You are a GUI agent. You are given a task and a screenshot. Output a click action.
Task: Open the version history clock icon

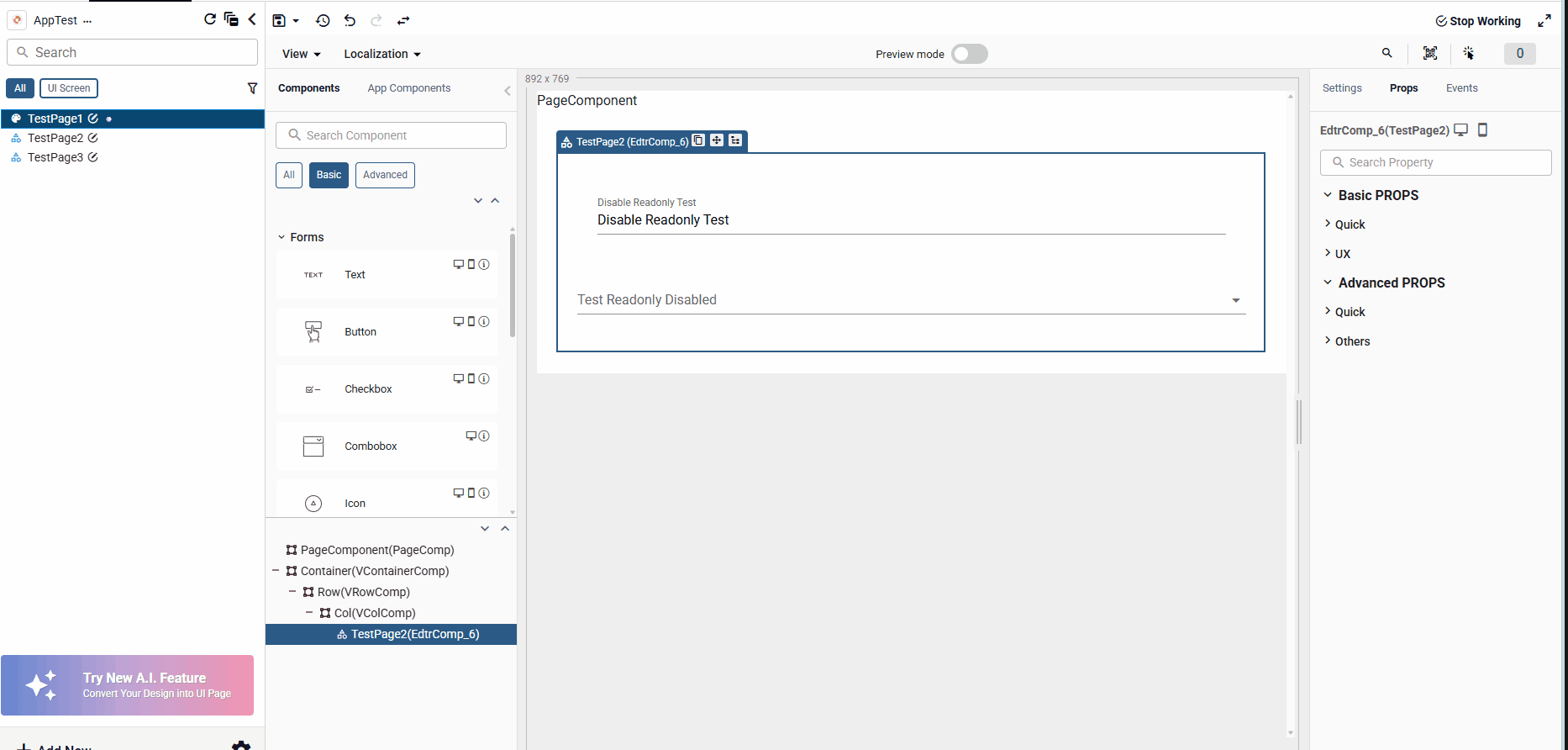(x=323, y=21)
